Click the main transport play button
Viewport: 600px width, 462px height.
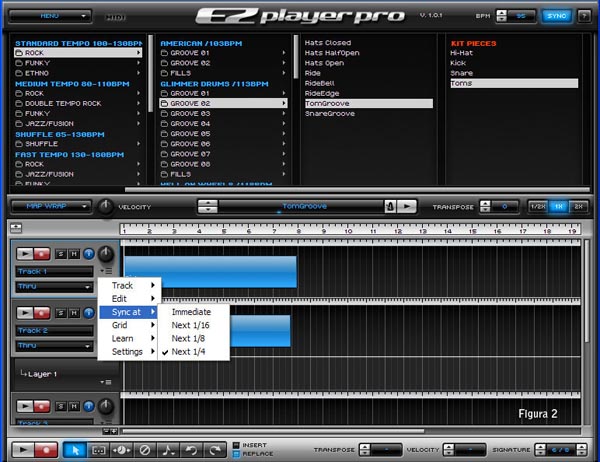(23, 450)
